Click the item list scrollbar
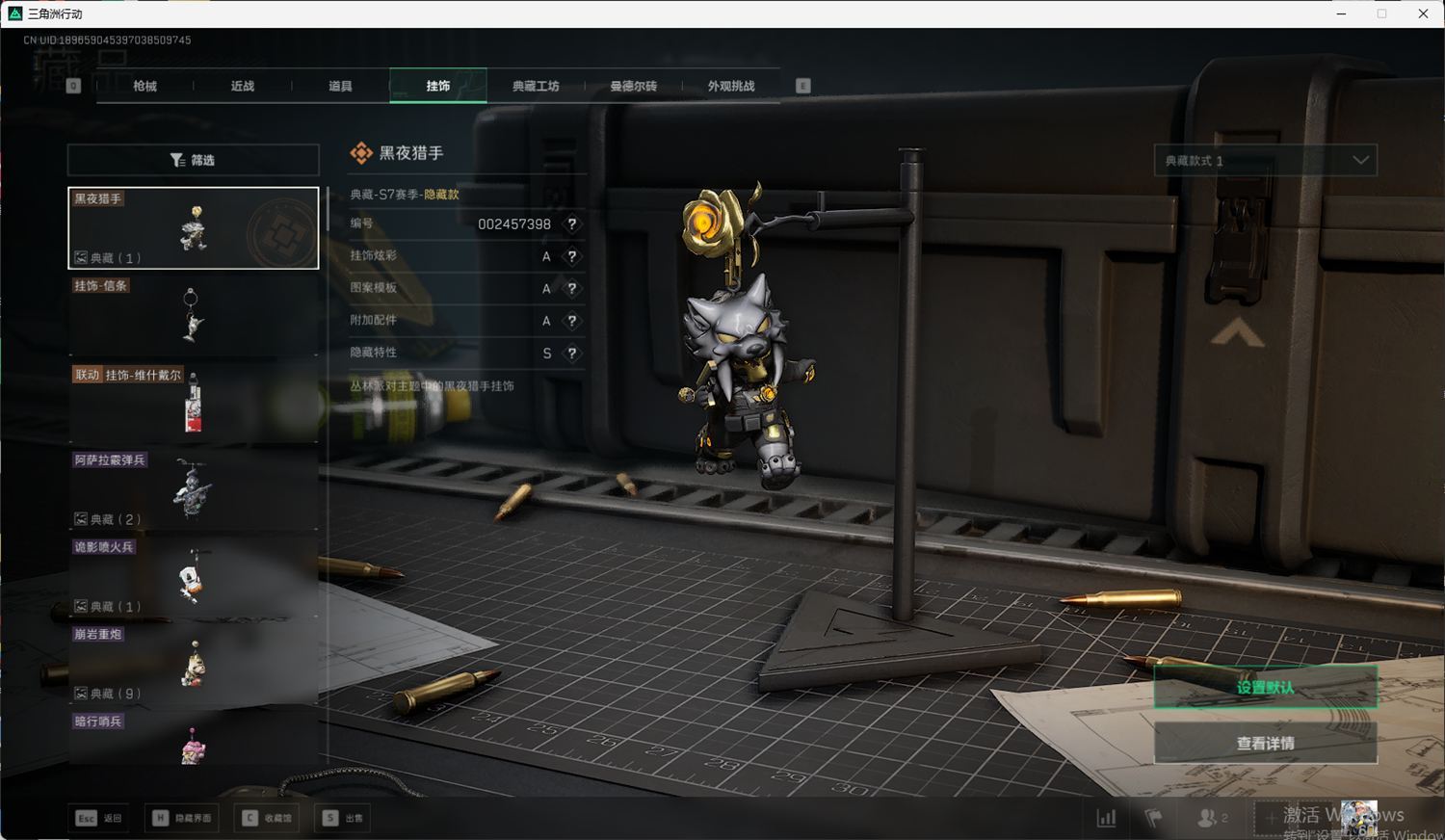Screen dimensions: 1445x840 tap(328, 207)
